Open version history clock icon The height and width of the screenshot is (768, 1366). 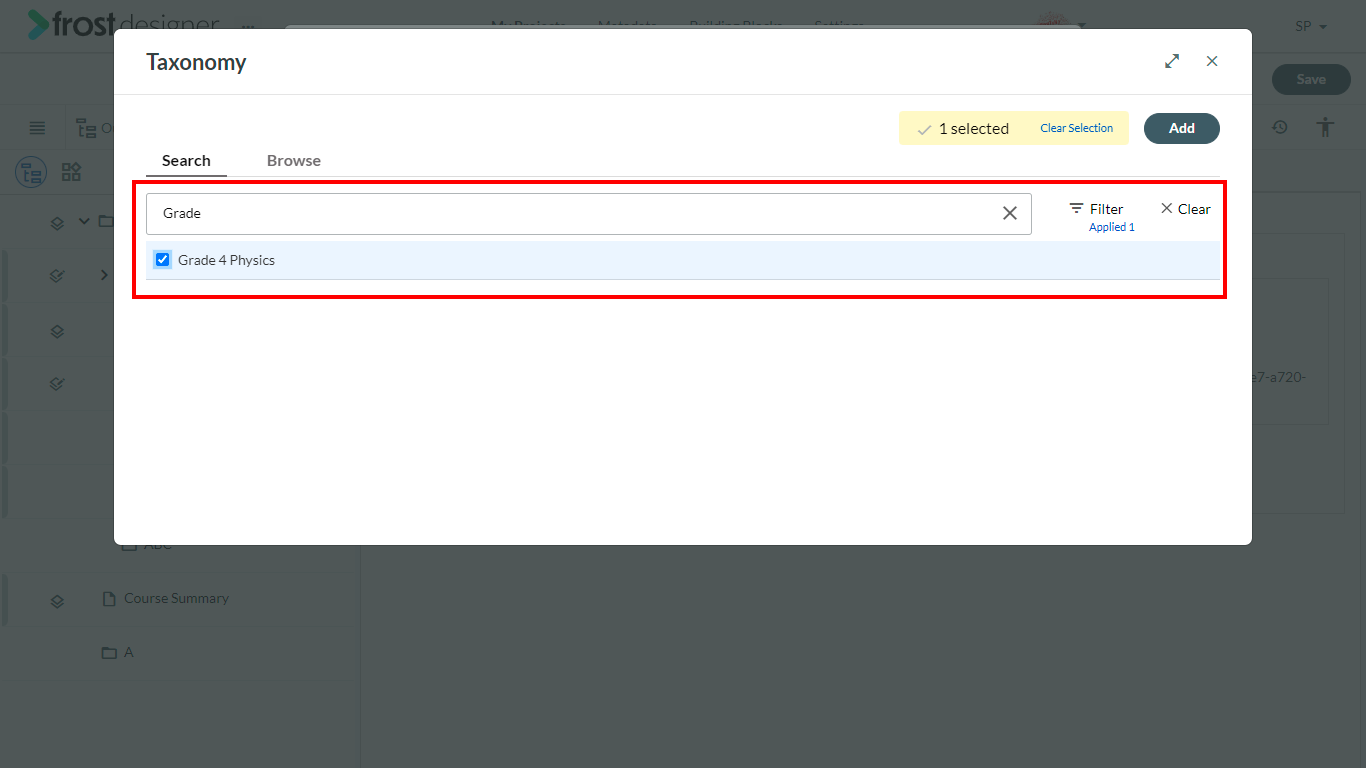click(x=1279, y=127)
